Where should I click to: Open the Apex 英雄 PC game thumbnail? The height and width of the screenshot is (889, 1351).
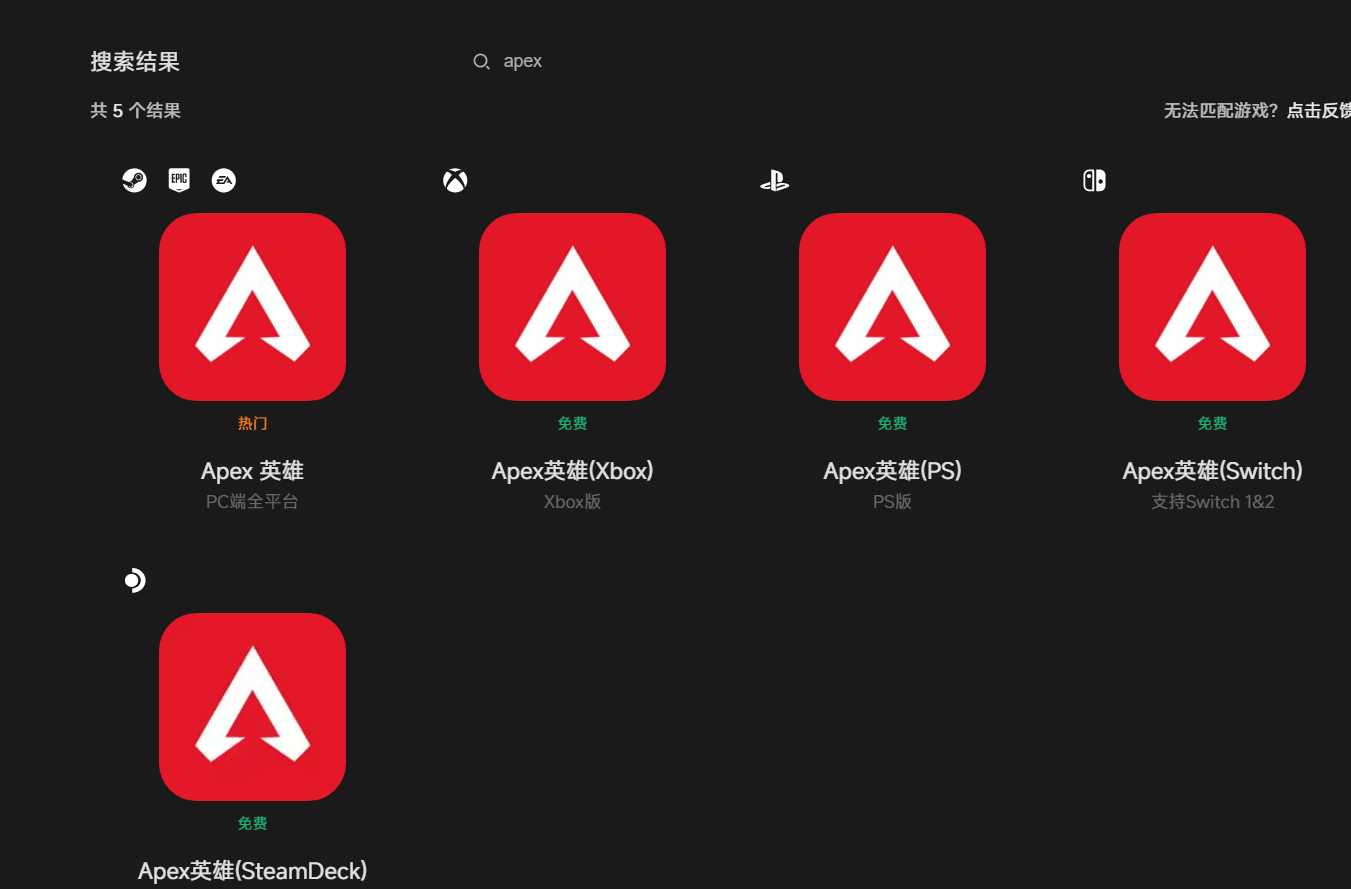[x=252, y=307]
